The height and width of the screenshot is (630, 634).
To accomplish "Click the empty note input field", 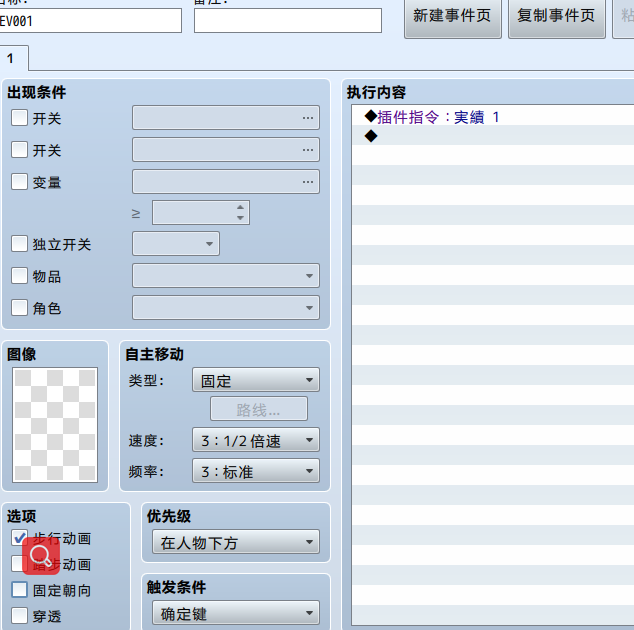I will pos(288,21).
